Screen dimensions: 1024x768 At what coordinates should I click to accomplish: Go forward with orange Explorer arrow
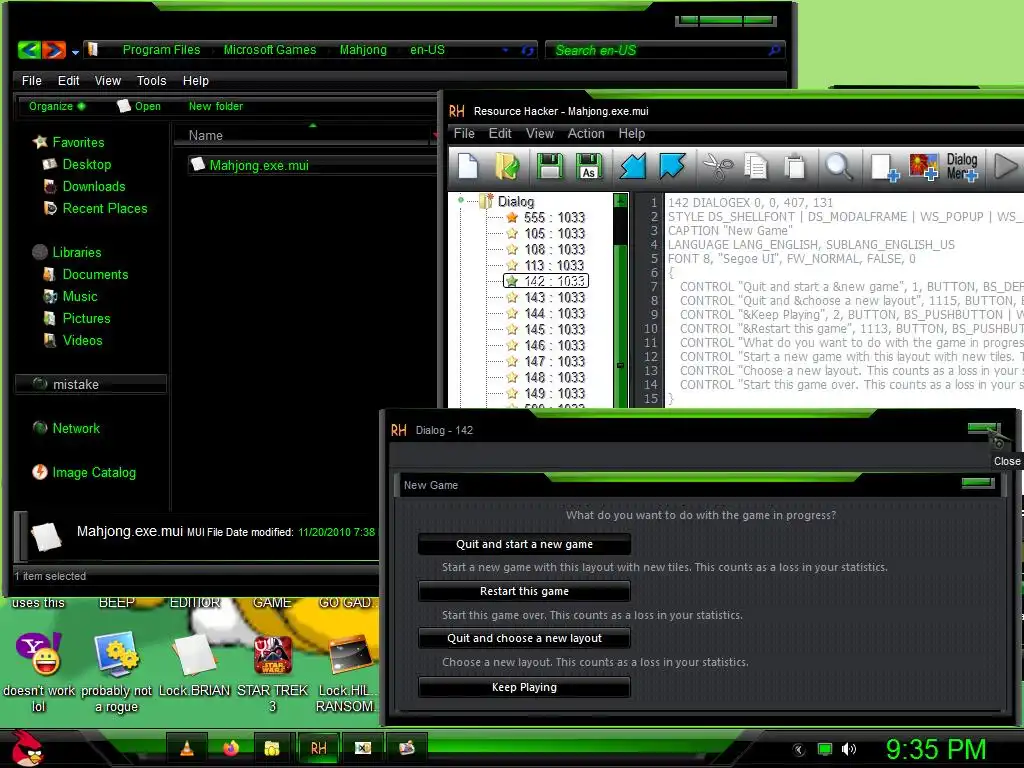[54, 50]
